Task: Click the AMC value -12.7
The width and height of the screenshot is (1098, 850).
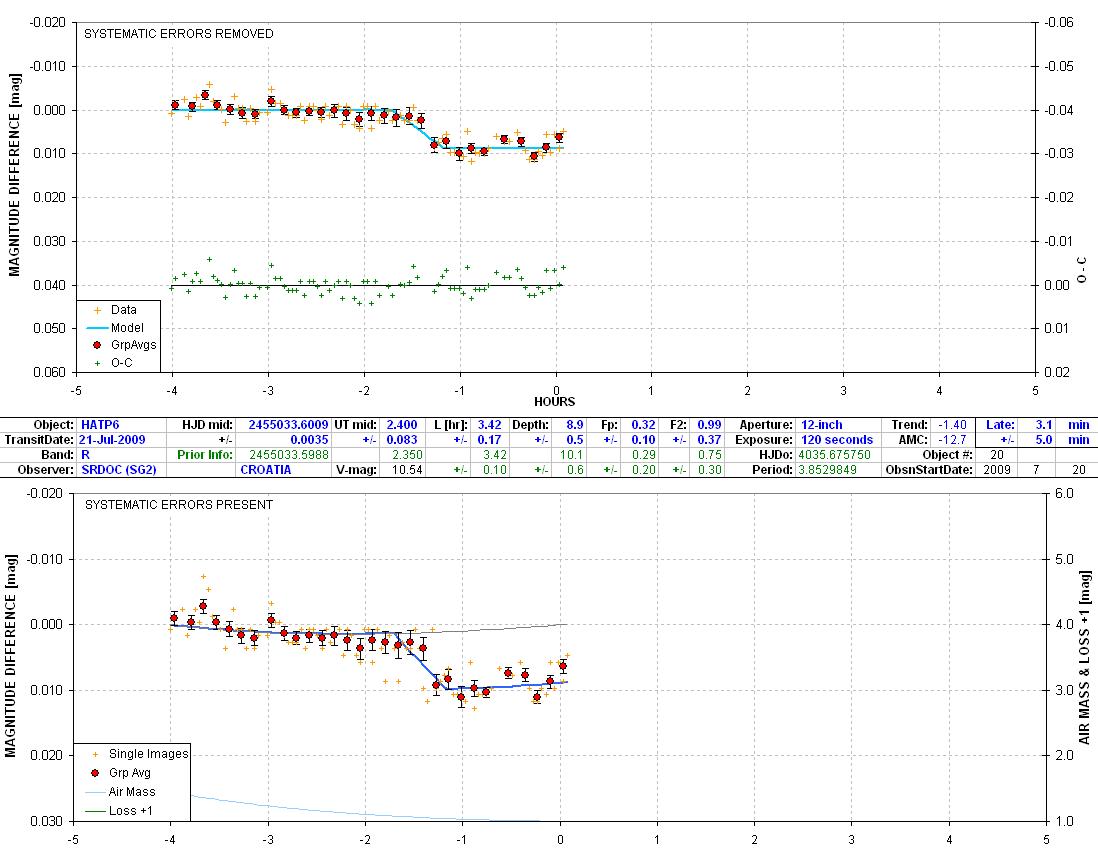Action: 954,440
